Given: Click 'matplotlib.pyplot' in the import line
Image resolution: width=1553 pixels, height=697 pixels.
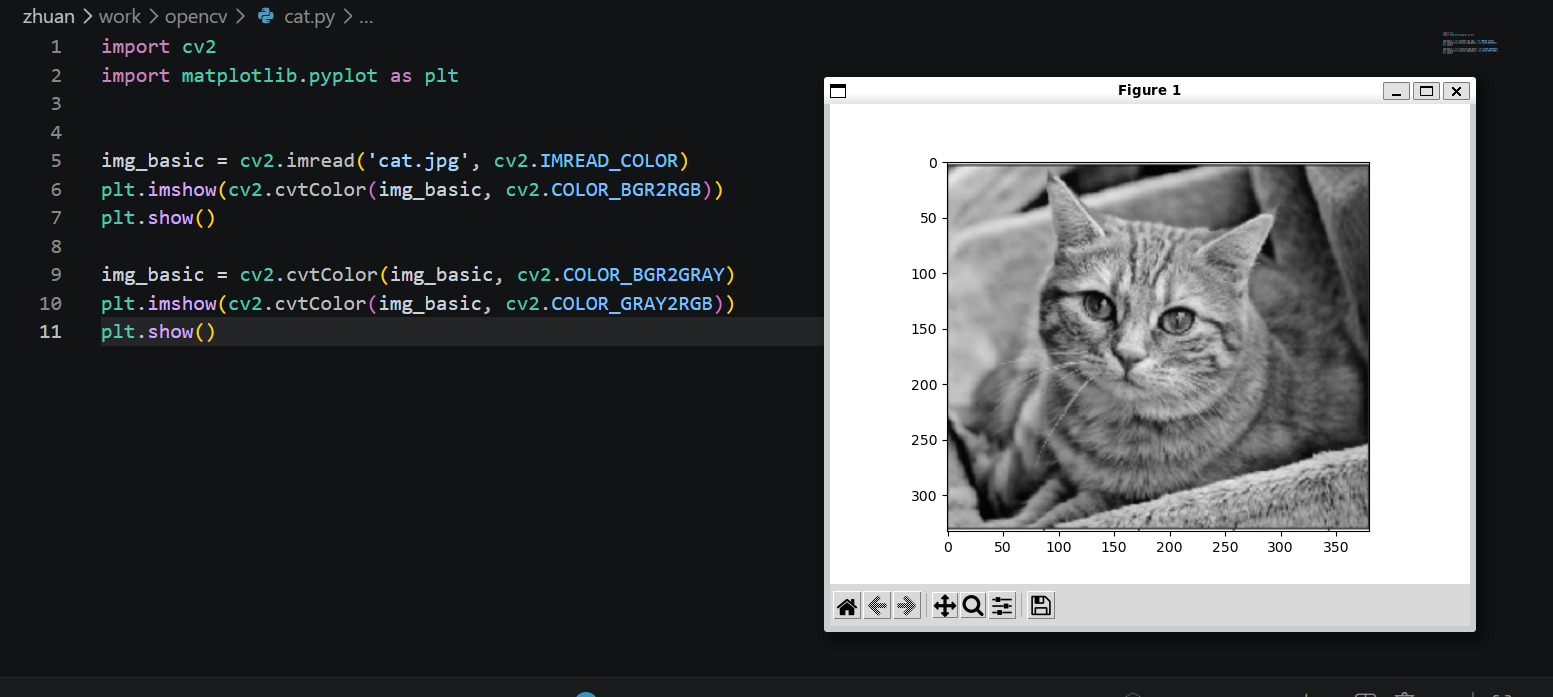Looking at the screenshot, I should click(280, 76).
